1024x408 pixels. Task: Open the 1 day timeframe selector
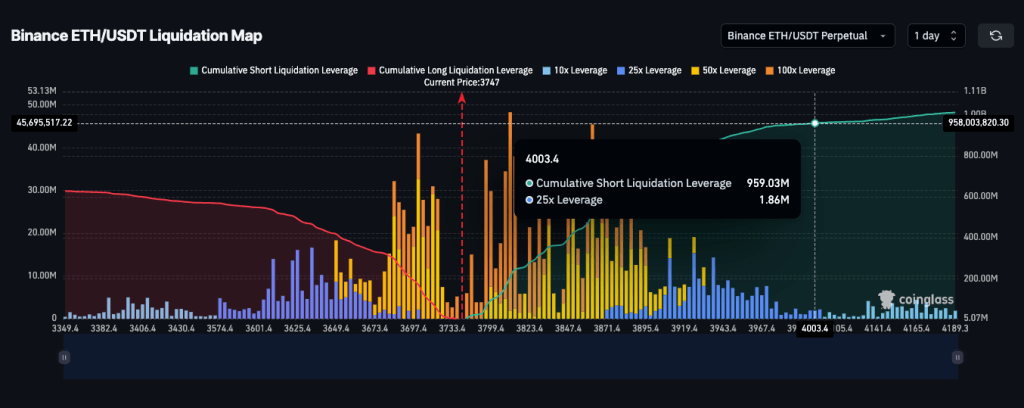click(x=936, y=36)
